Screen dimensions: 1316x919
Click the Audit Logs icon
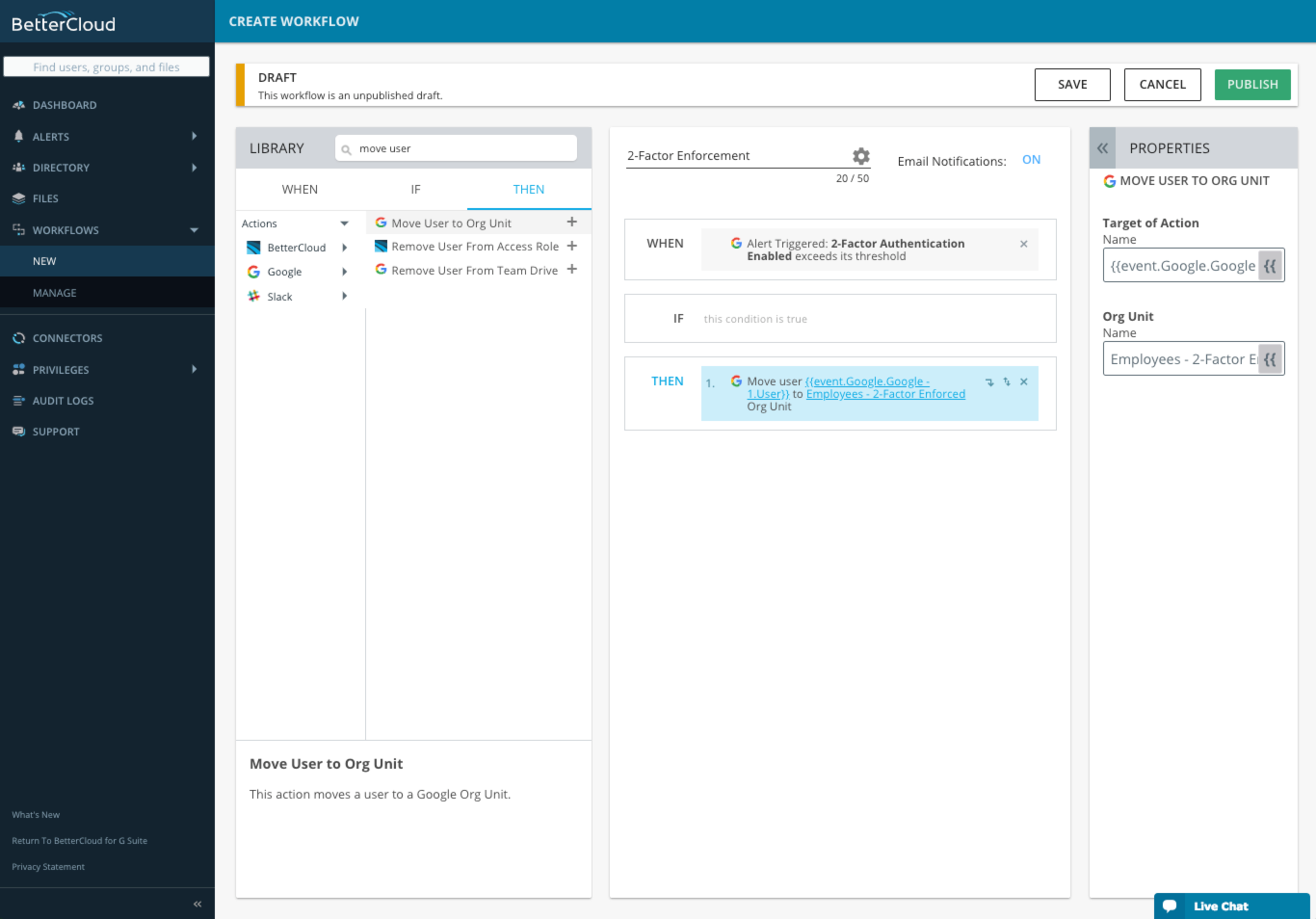pyautogui.click(x=18, y=401)
